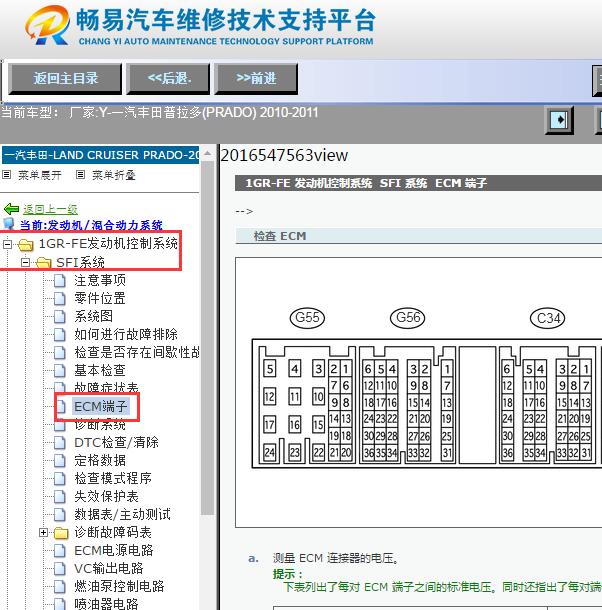Click the left panel scrollbar up arrow
The height and width of the screenshot is (610, 602).
(208, 154)
